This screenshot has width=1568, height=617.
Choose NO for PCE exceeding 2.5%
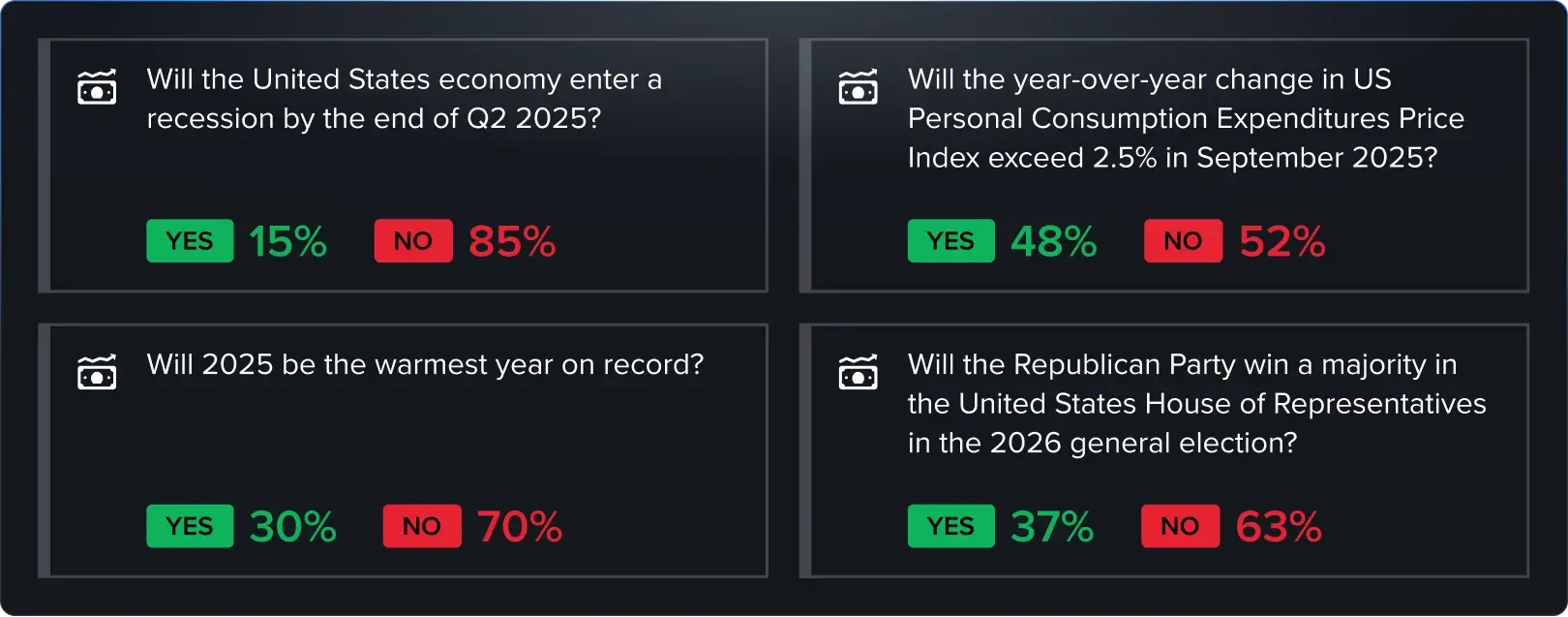[1183, 241]
